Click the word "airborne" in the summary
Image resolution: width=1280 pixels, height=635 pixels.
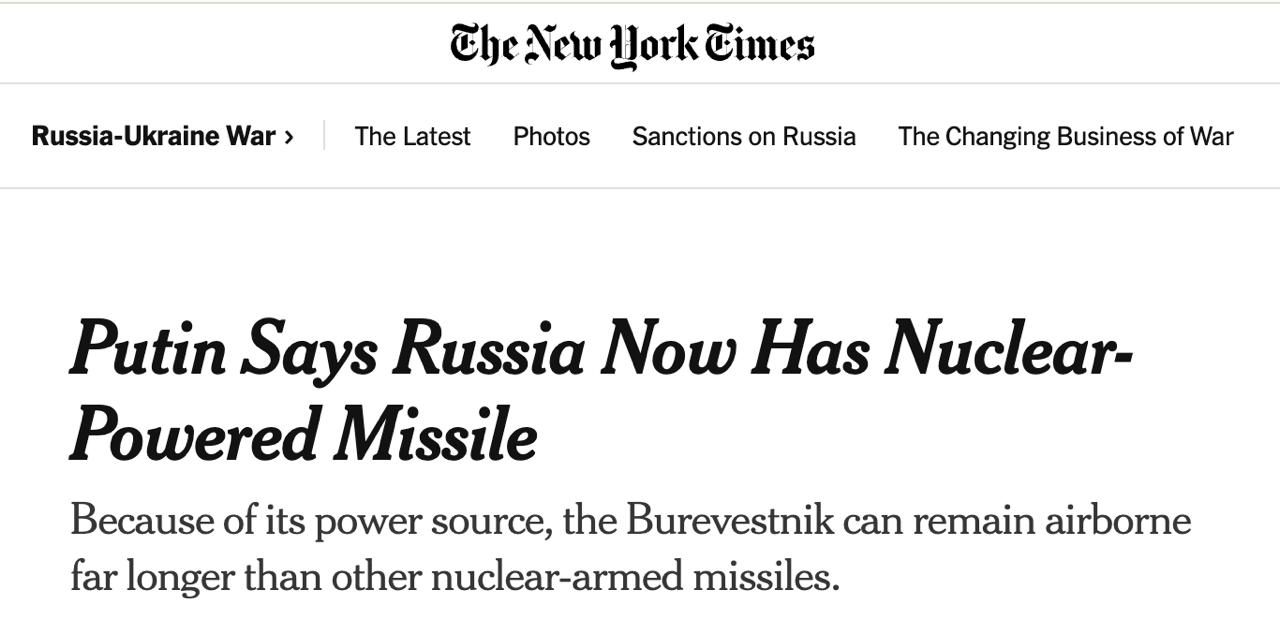(1118, 520)
